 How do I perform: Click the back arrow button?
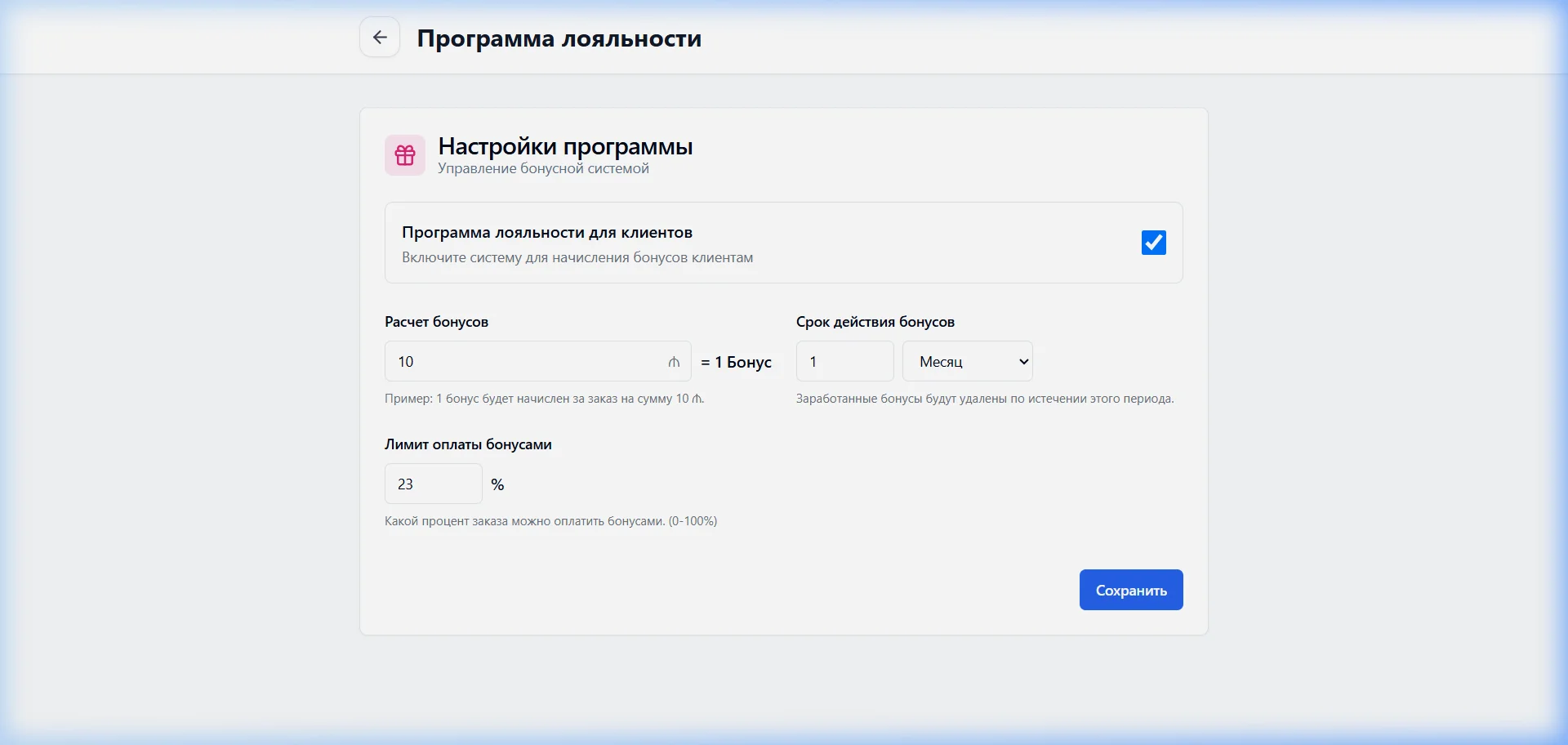point(380,38)
